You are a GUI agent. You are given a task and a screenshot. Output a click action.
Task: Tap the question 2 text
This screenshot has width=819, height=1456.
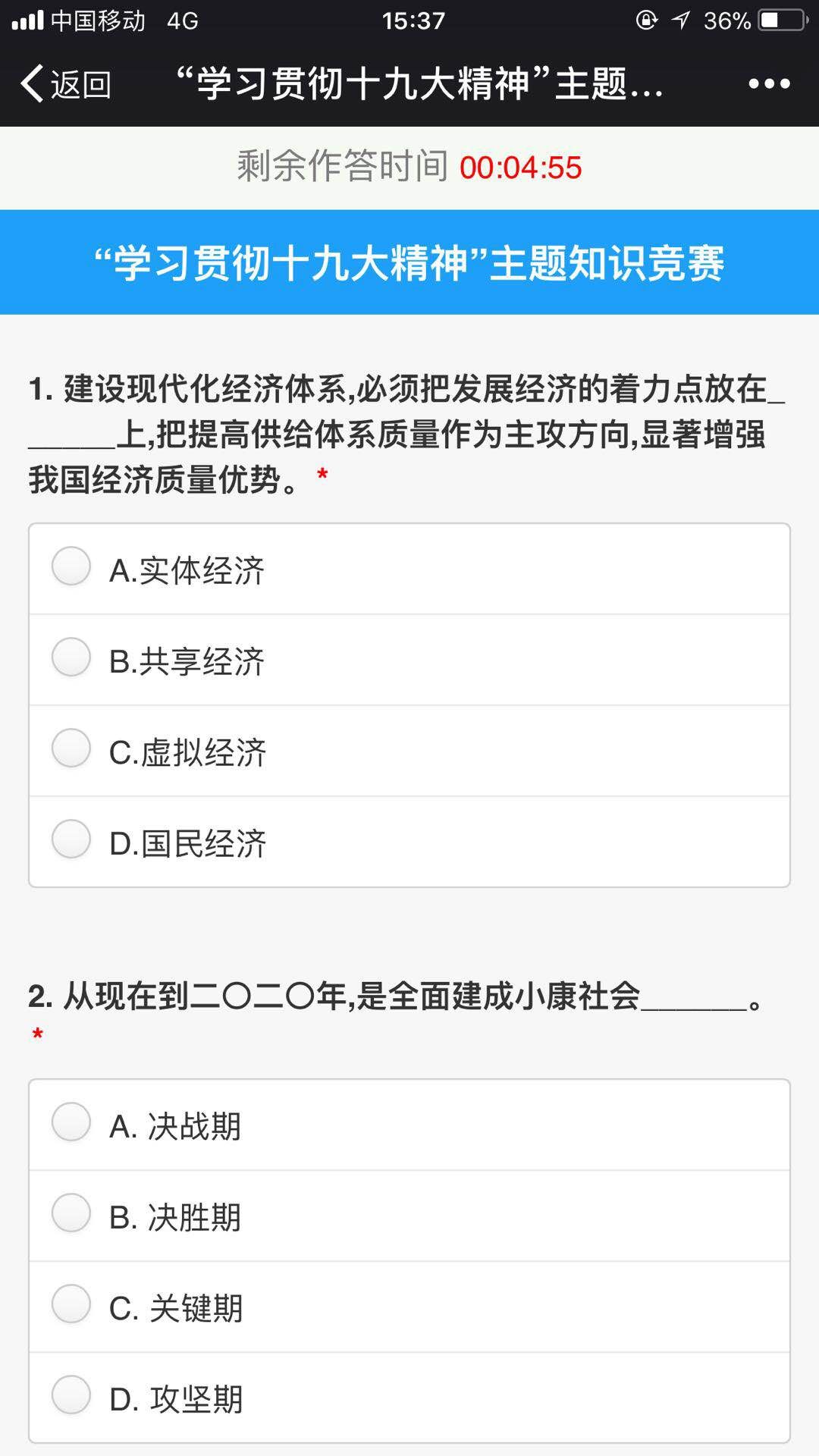(394, 996)
